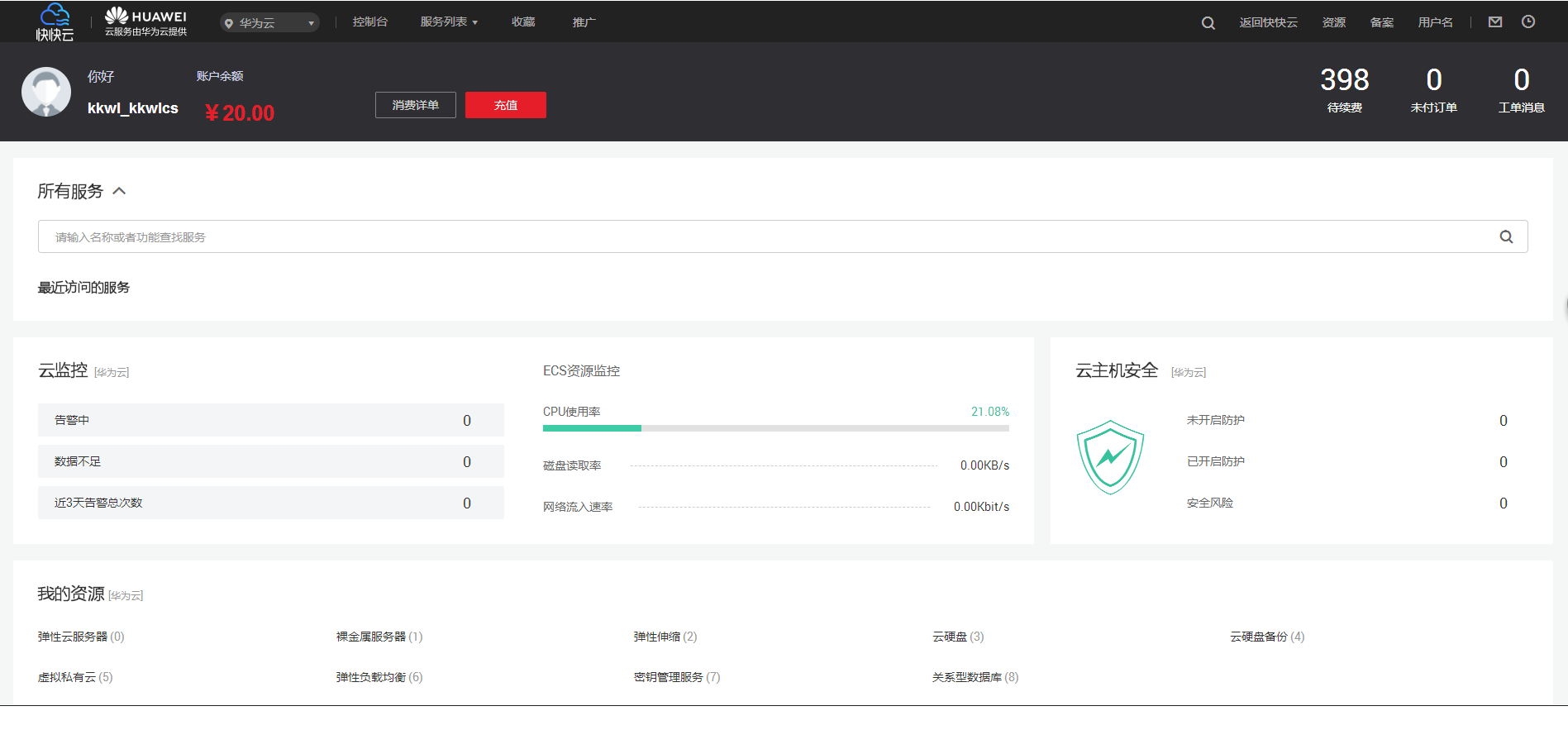The image size is (1568, 730).
Task: View the 398 待续费 items
Action: pos(1344,90)
